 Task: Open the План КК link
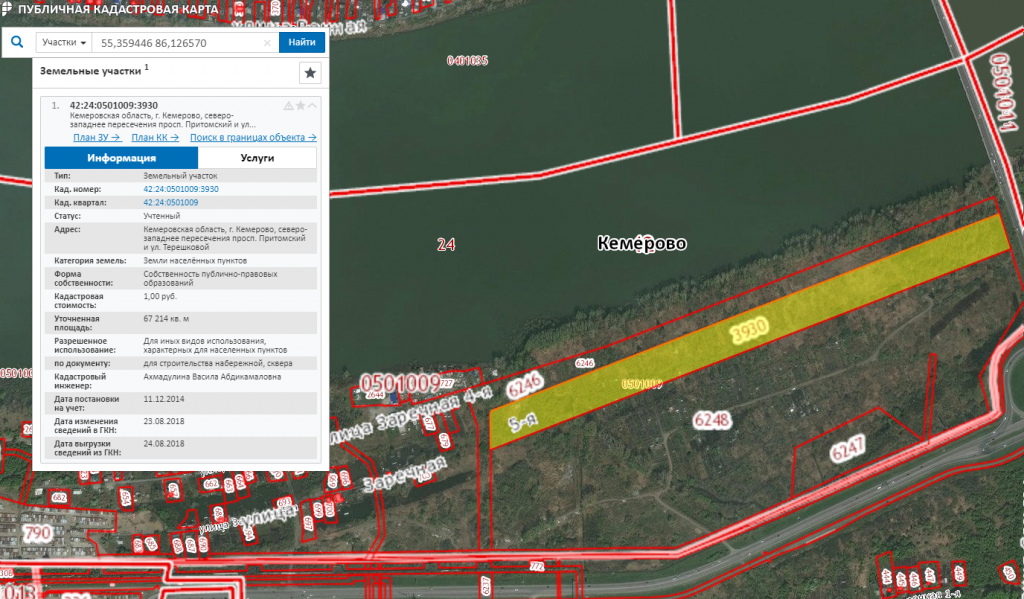(x=155, y=137)
